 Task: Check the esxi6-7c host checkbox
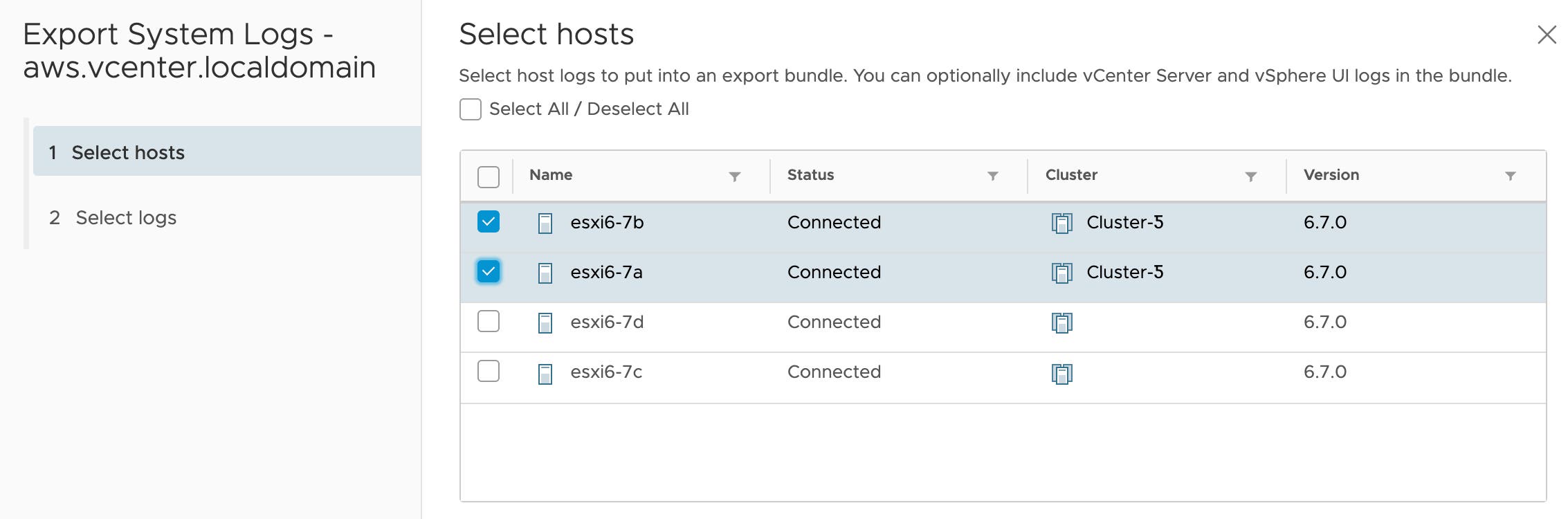(489, 371)
